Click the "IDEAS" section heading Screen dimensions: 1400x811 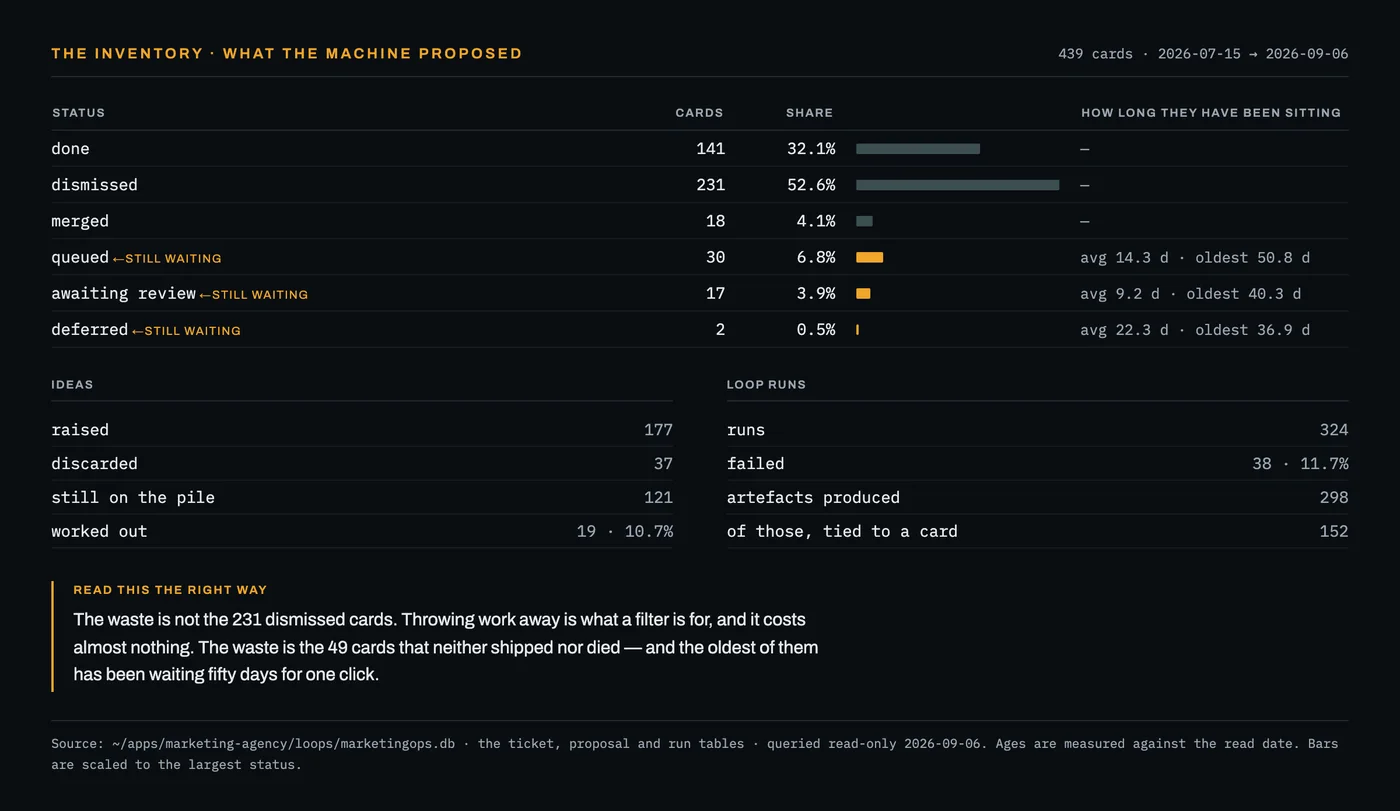tap(73, 385)
